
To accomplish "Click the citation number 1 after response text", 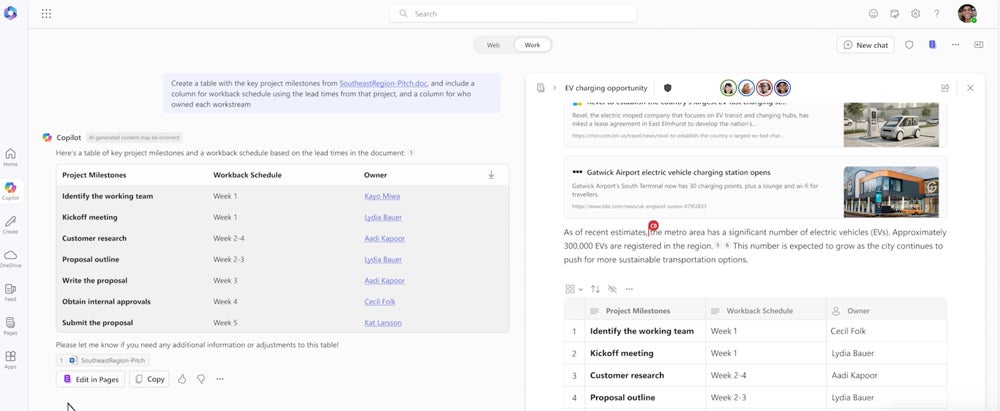I will click(411, 153).
